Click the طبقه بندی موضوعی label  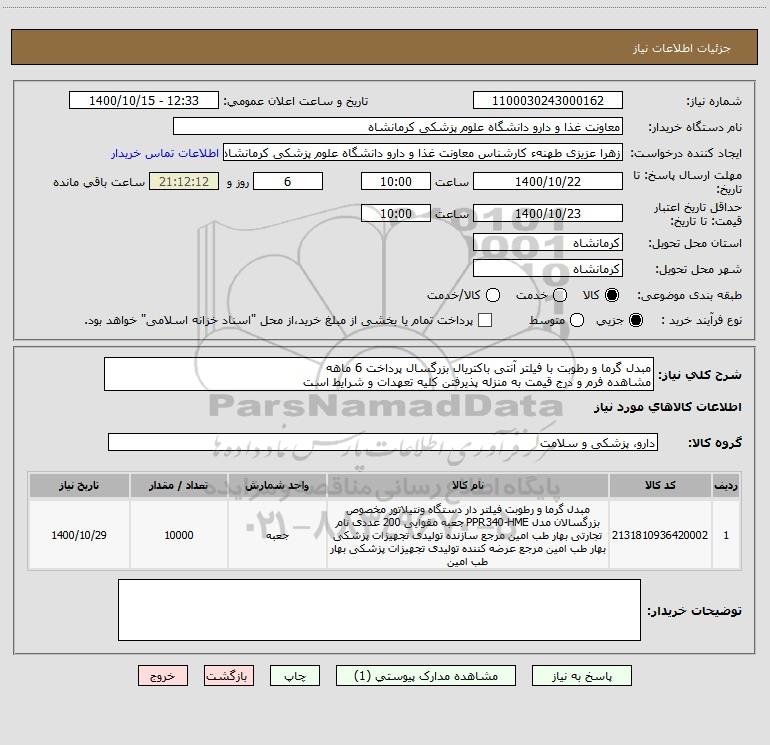689,295
